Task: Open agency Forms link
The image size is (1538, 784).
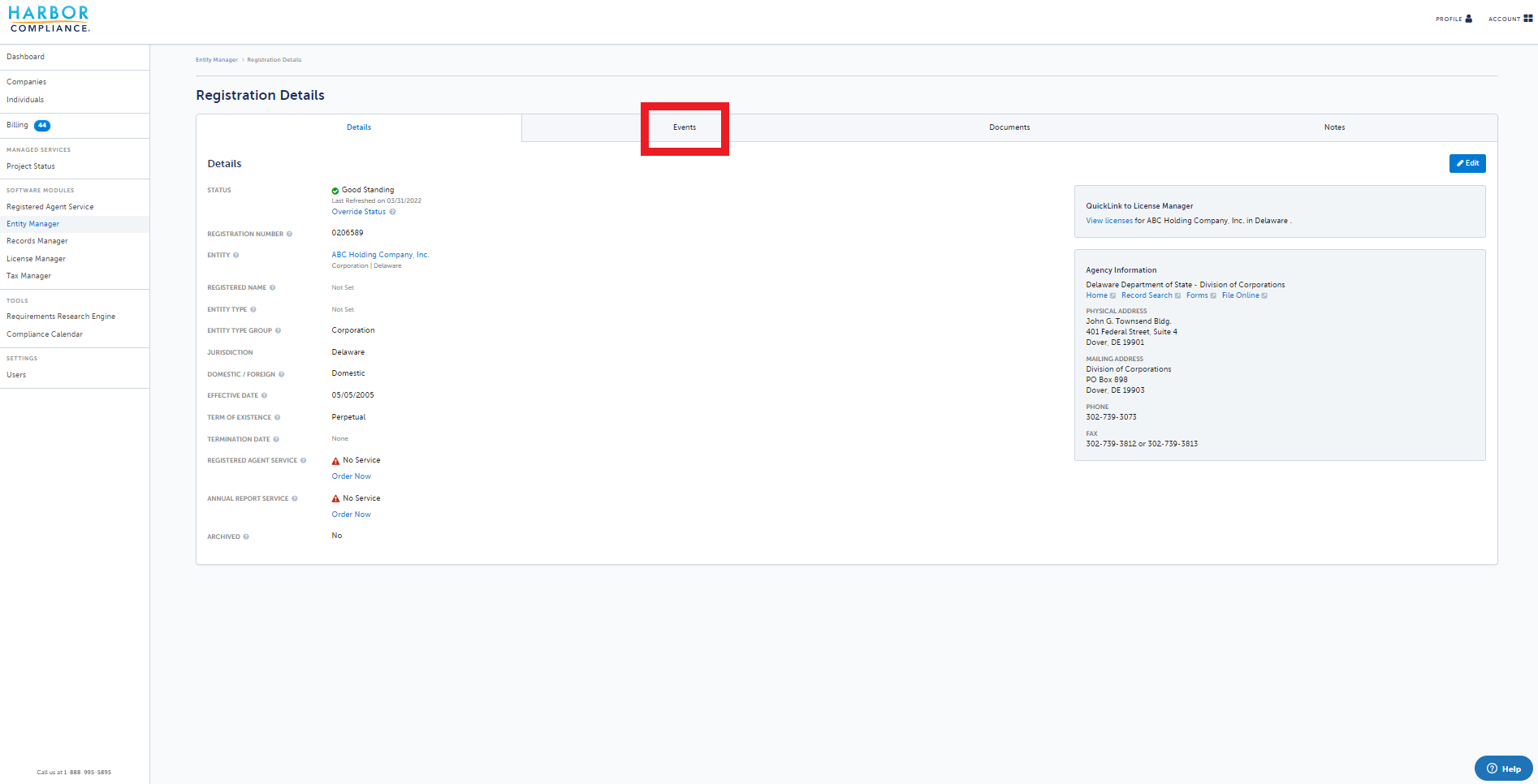Action: click(1197, 295)
